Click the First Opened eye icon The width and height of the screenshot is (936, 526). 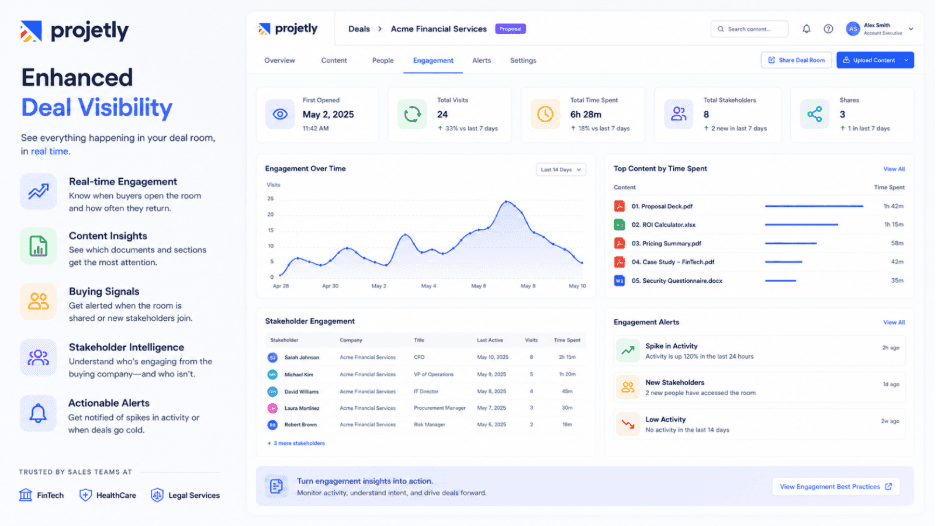[280, 114]
